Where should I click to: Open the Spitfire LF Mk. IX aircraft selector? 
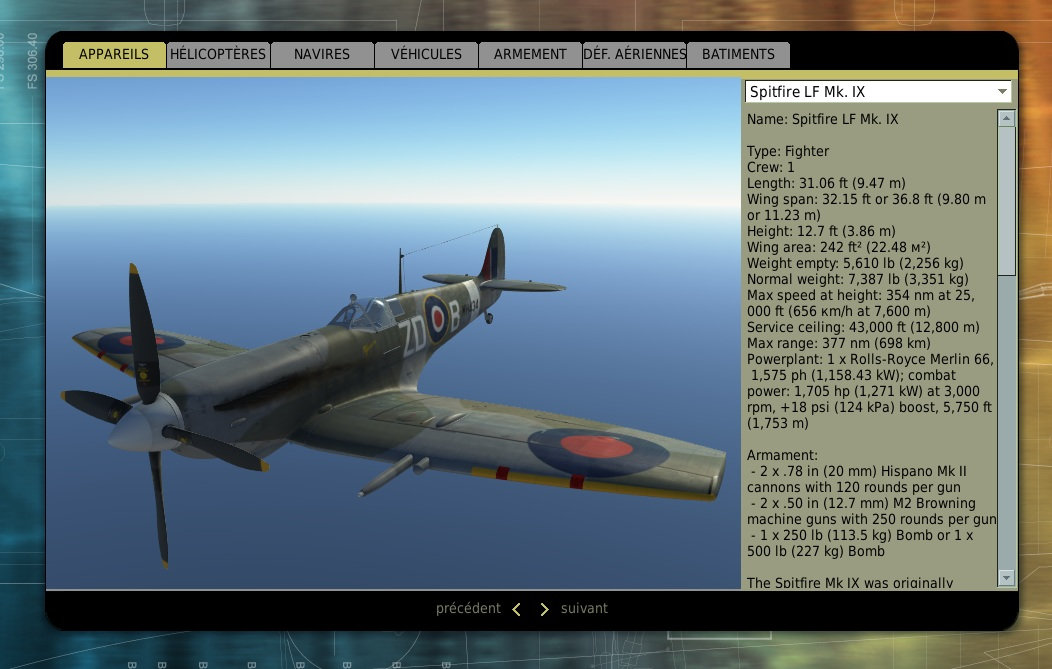(868, 92)
